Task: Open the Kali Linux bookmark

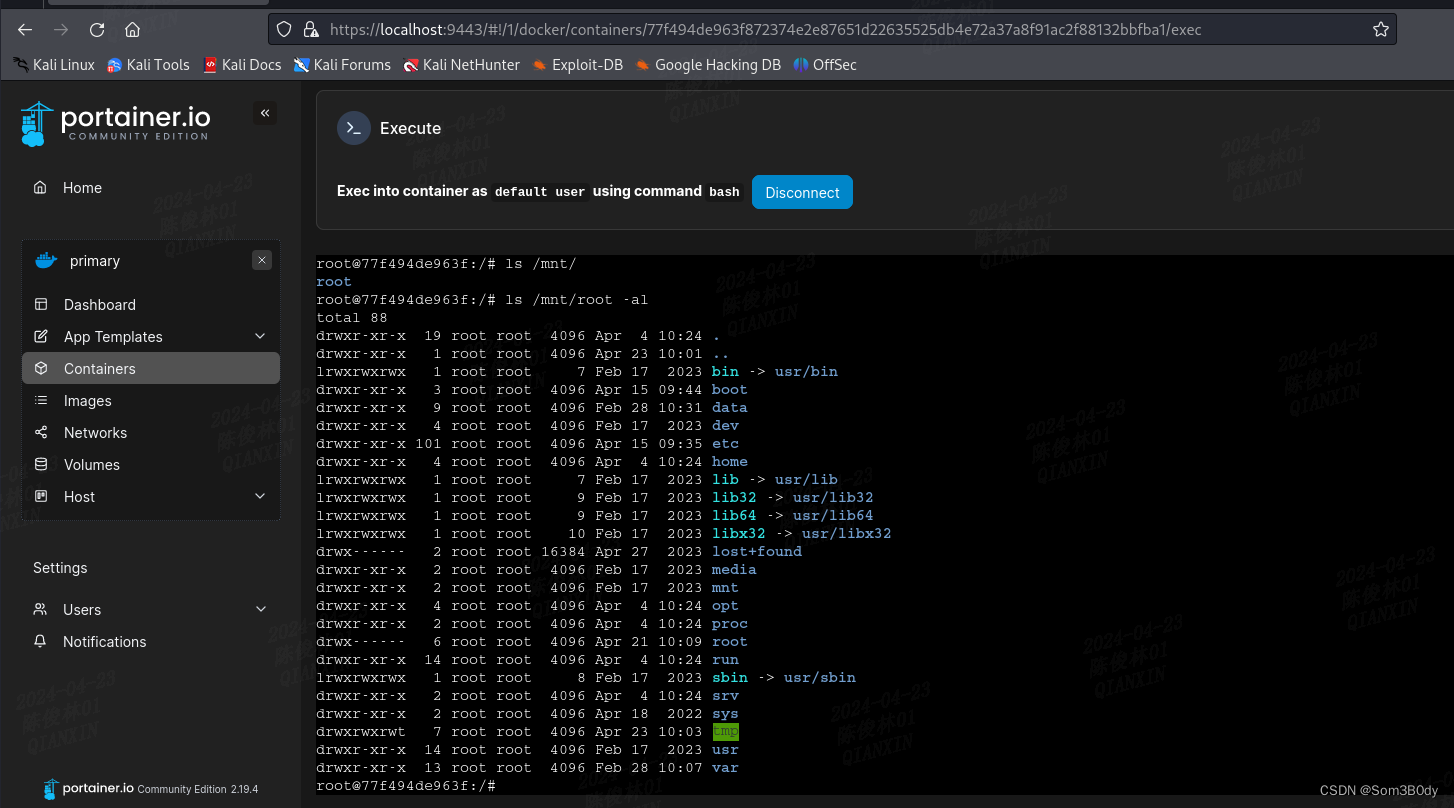Action: [54, 65]
